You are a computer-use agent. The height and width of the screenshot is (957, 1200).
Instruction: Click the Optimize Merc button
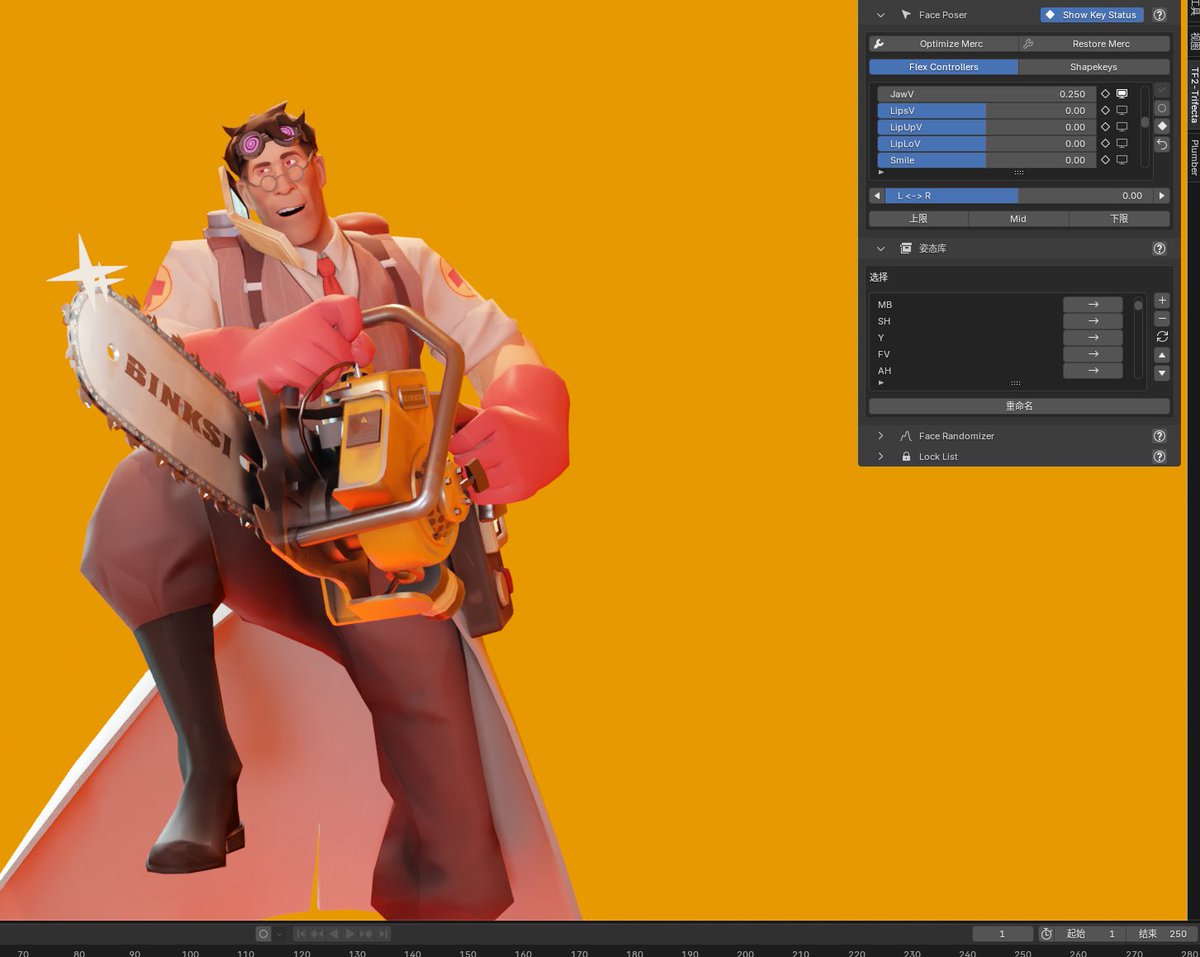click(x=943, y=44)
